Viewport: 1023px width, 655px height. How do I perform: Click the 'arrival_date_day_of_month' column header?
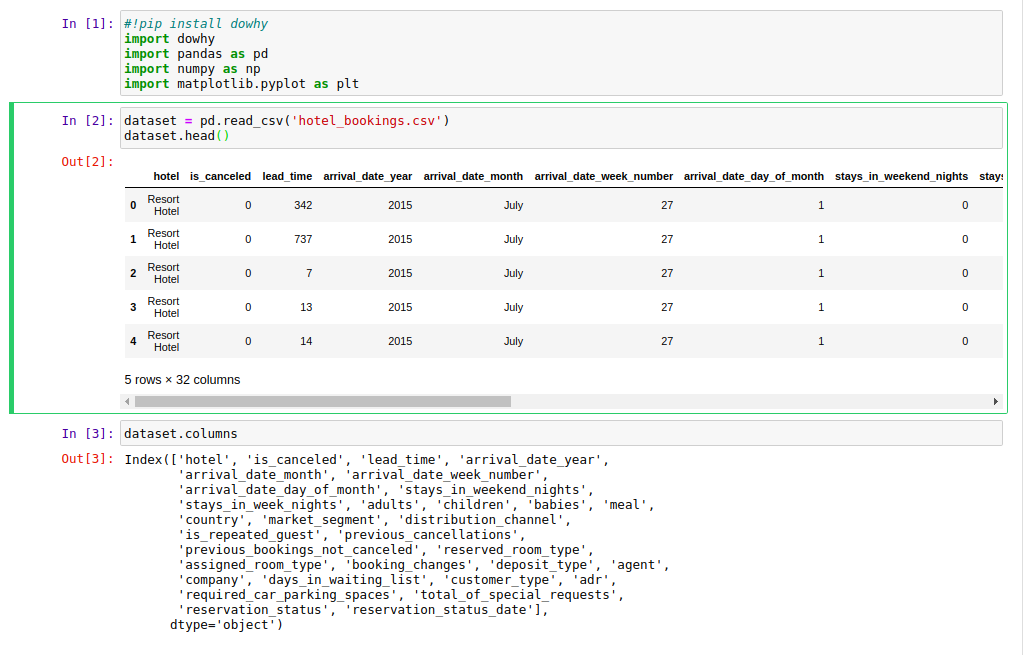tap(754, 176)
